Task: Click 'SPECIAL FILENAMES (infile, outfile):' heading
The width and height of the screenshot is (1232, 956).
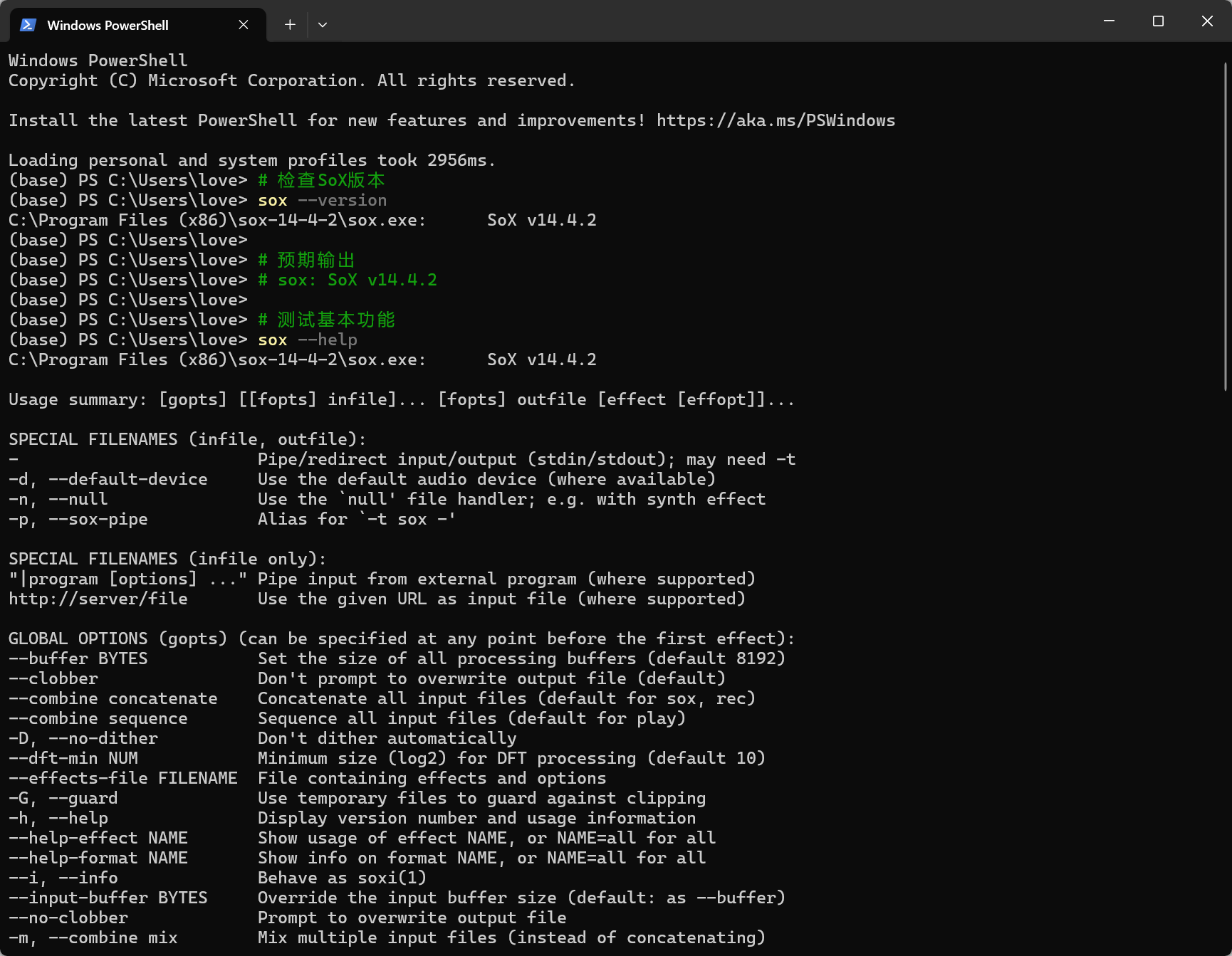Action: [x=187, y=439]
